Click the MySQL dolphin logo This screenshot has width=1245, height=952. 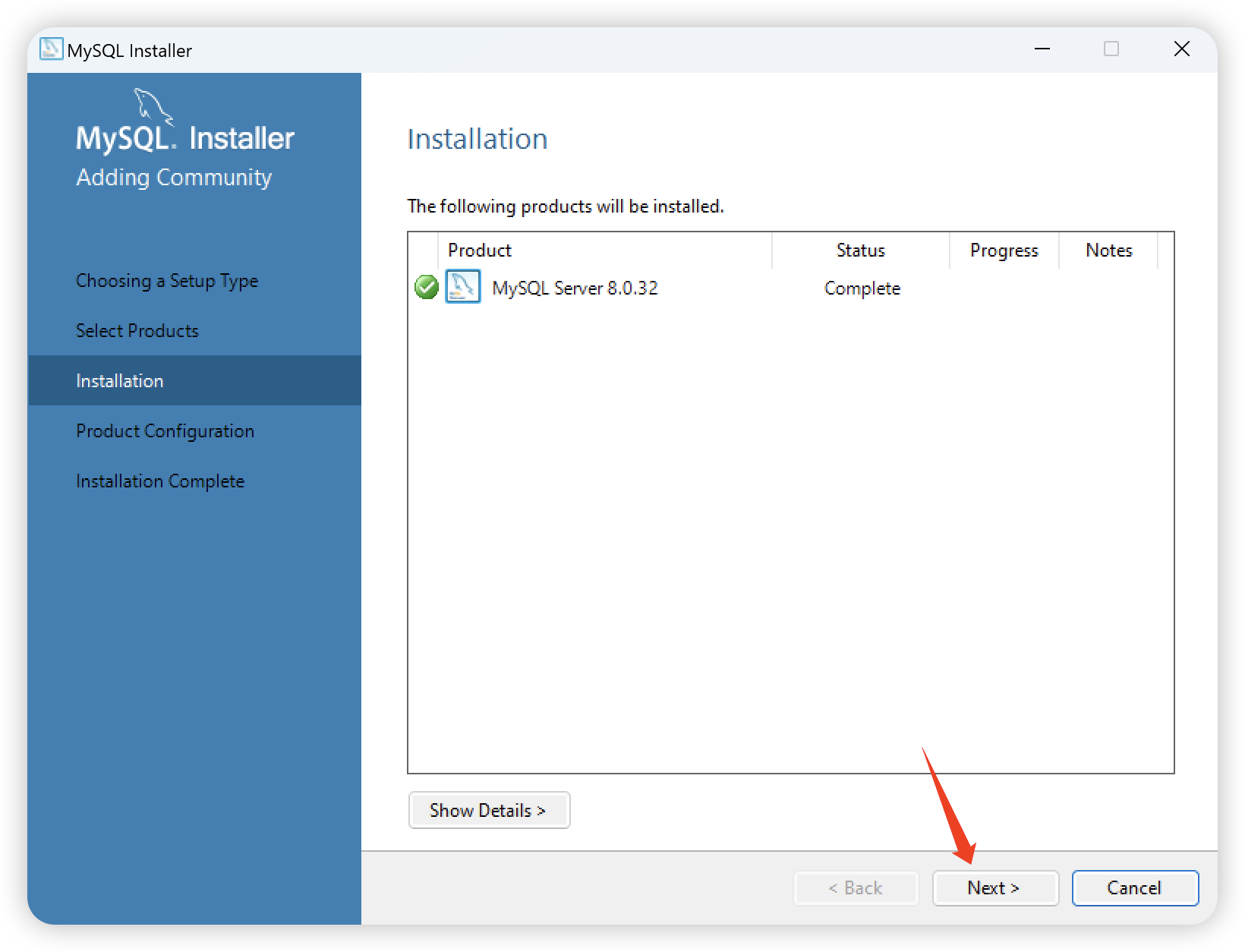(153, 106)
